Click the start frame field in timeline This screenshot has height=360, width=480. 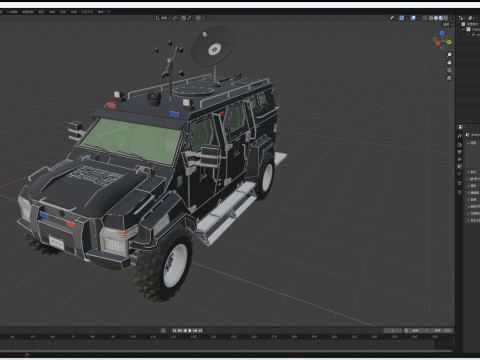point(421,330)
